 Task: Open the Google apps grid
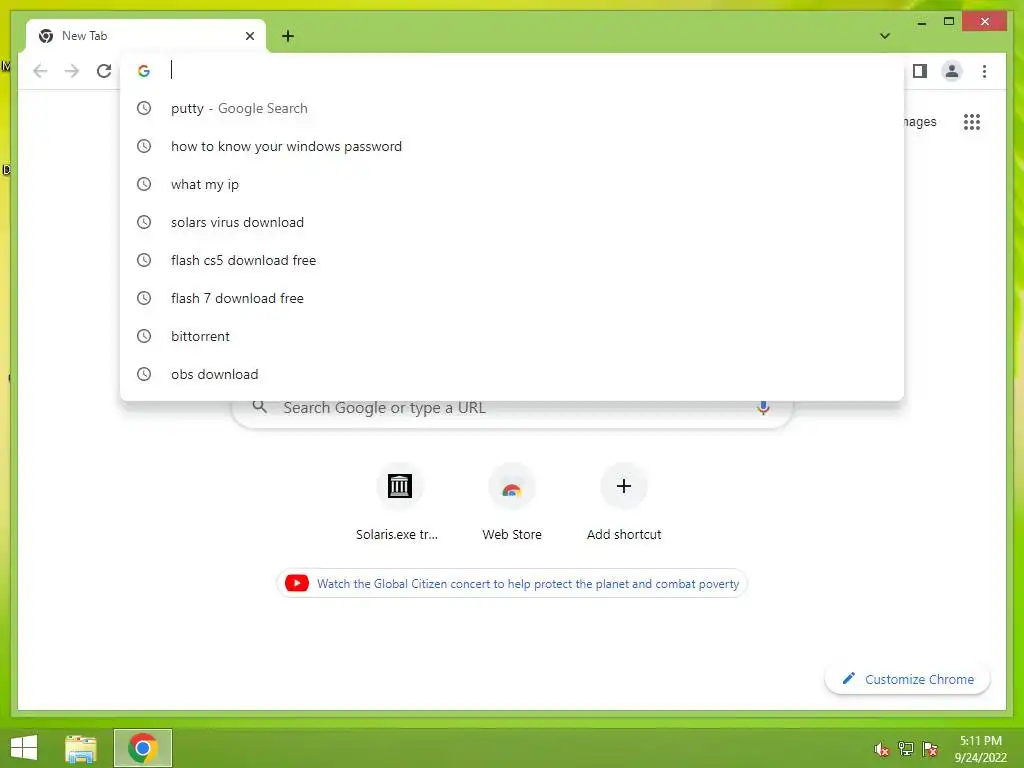tap(972, 121)
